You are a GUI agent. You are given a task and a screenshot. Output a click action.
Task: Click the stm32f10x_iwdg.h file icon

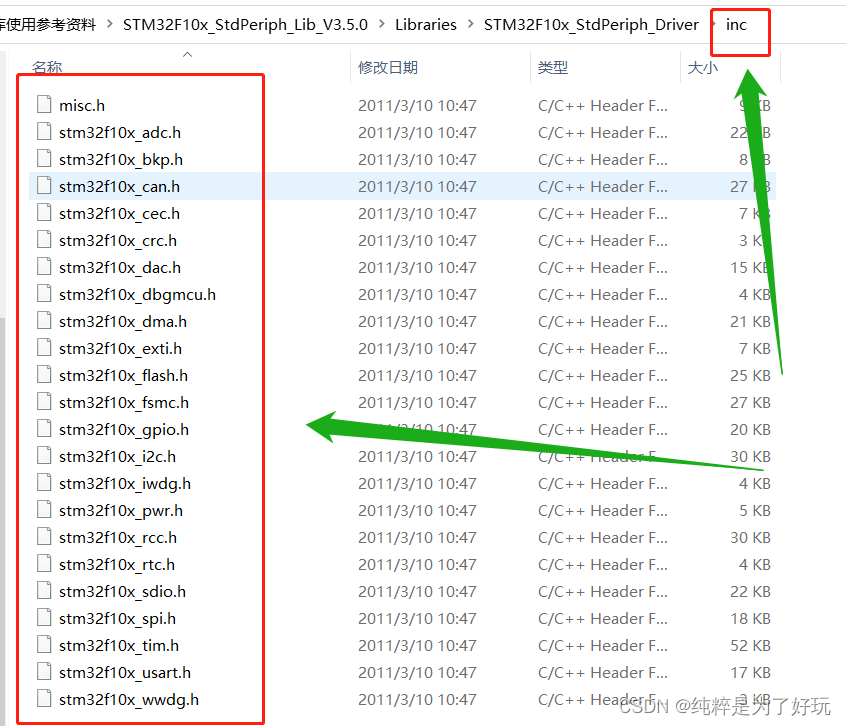[44, 482]
